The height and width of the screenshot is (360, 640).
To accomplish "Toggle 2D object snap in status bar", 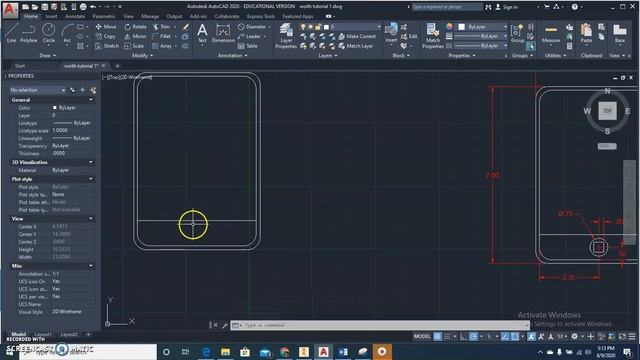I will [x=515, y=336].
